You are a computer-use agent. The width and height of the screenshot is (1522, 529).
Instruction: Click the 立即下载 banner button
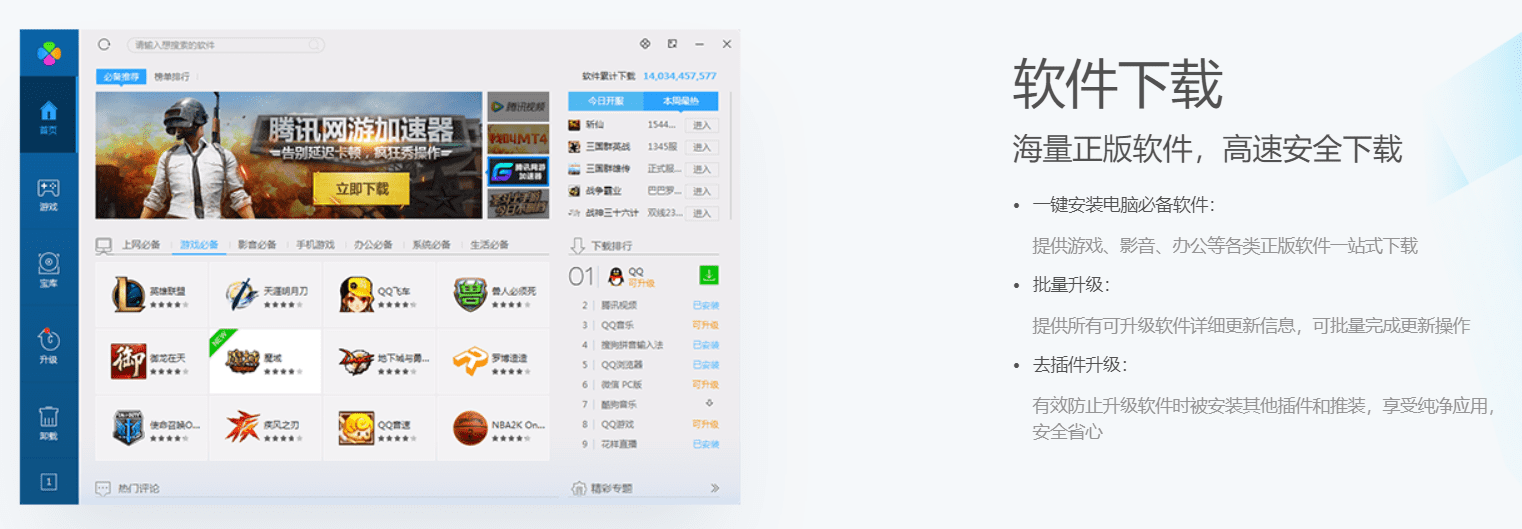tap(360, 189)
